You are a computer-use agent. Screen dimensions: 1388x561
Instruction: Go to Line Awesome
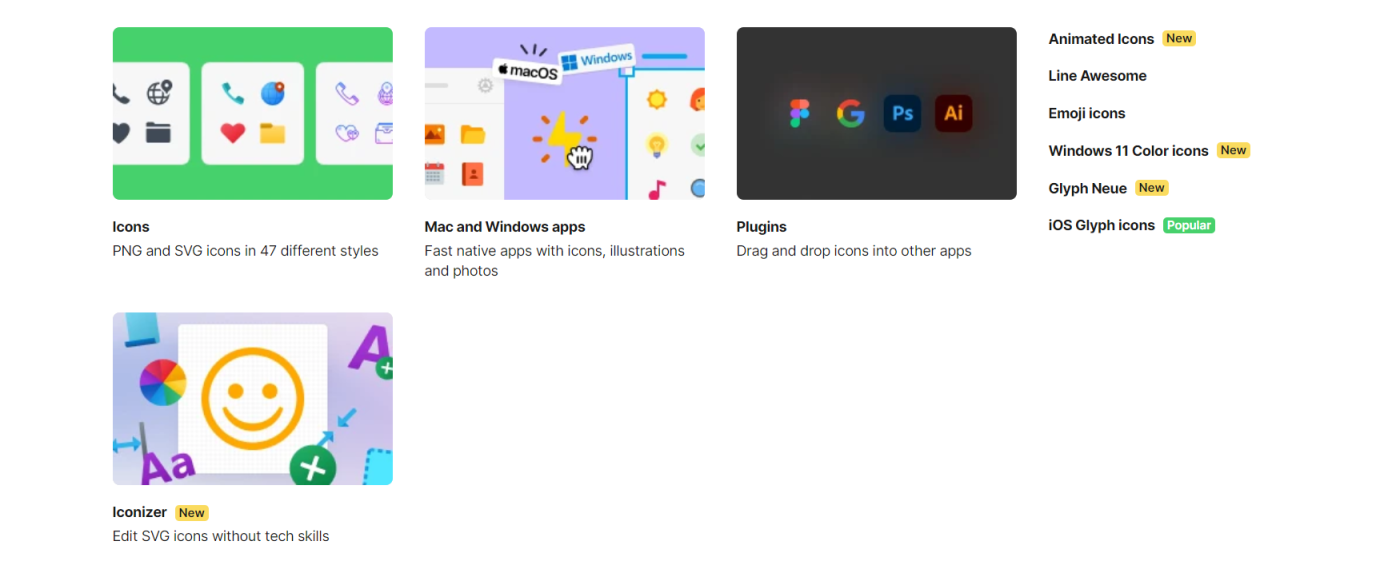(1097, 76)
